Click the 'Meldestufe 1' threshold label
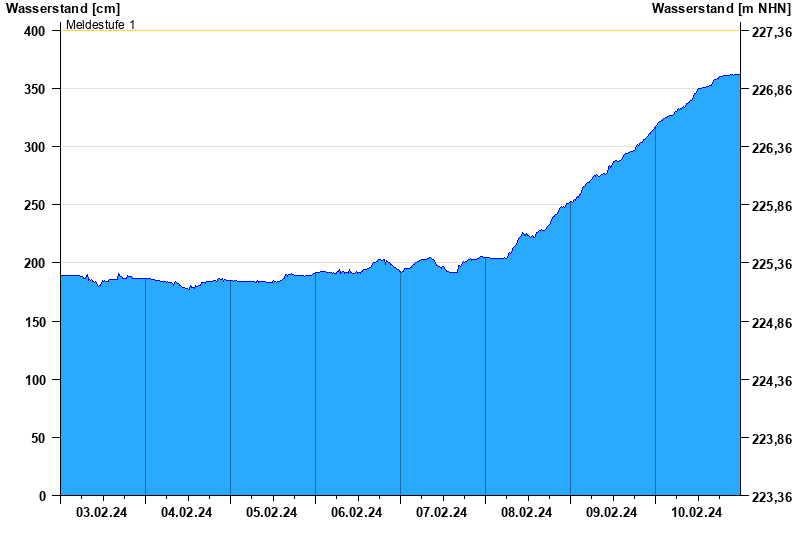This screenshot has height=550, width=800. [100, 24]
